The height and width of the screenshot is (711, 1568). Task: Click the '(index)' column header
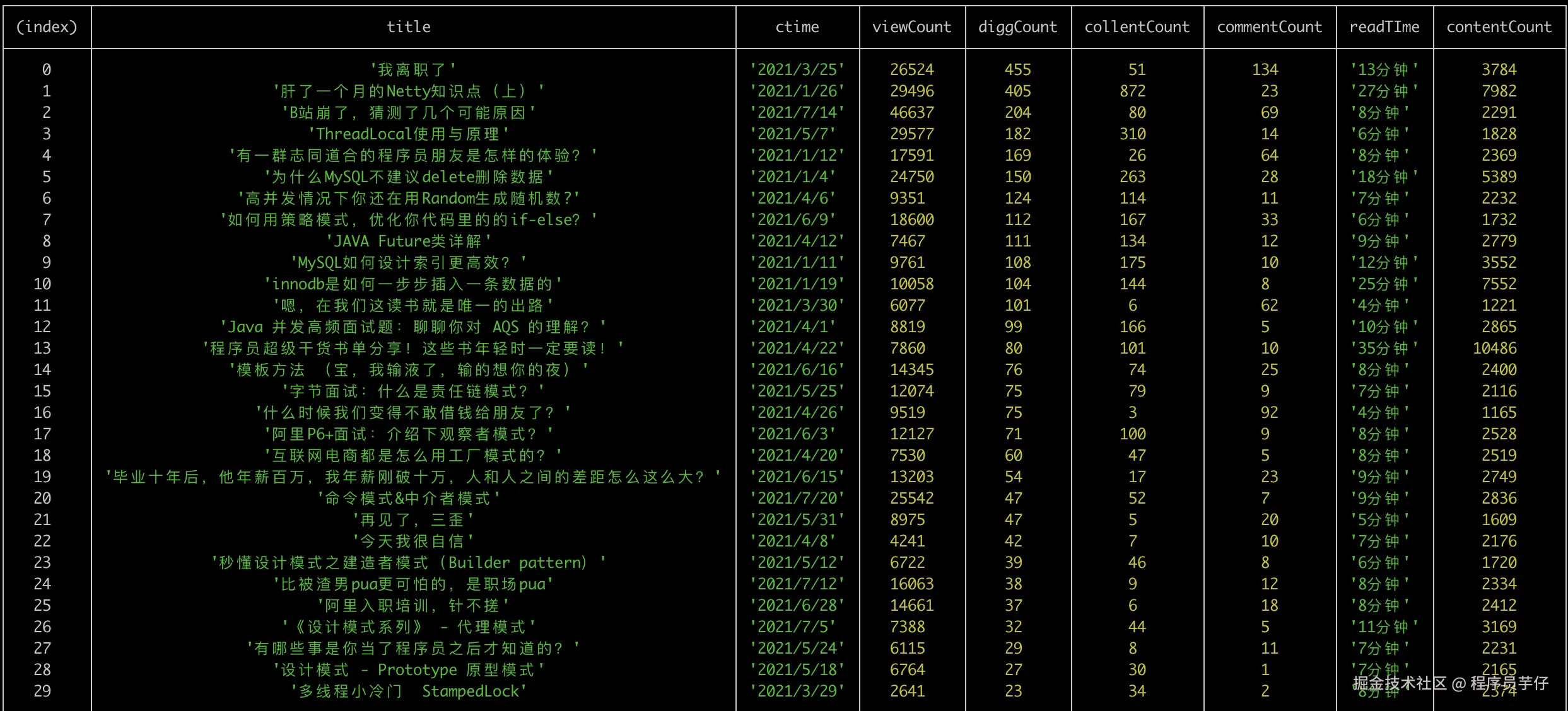point(47,27)
